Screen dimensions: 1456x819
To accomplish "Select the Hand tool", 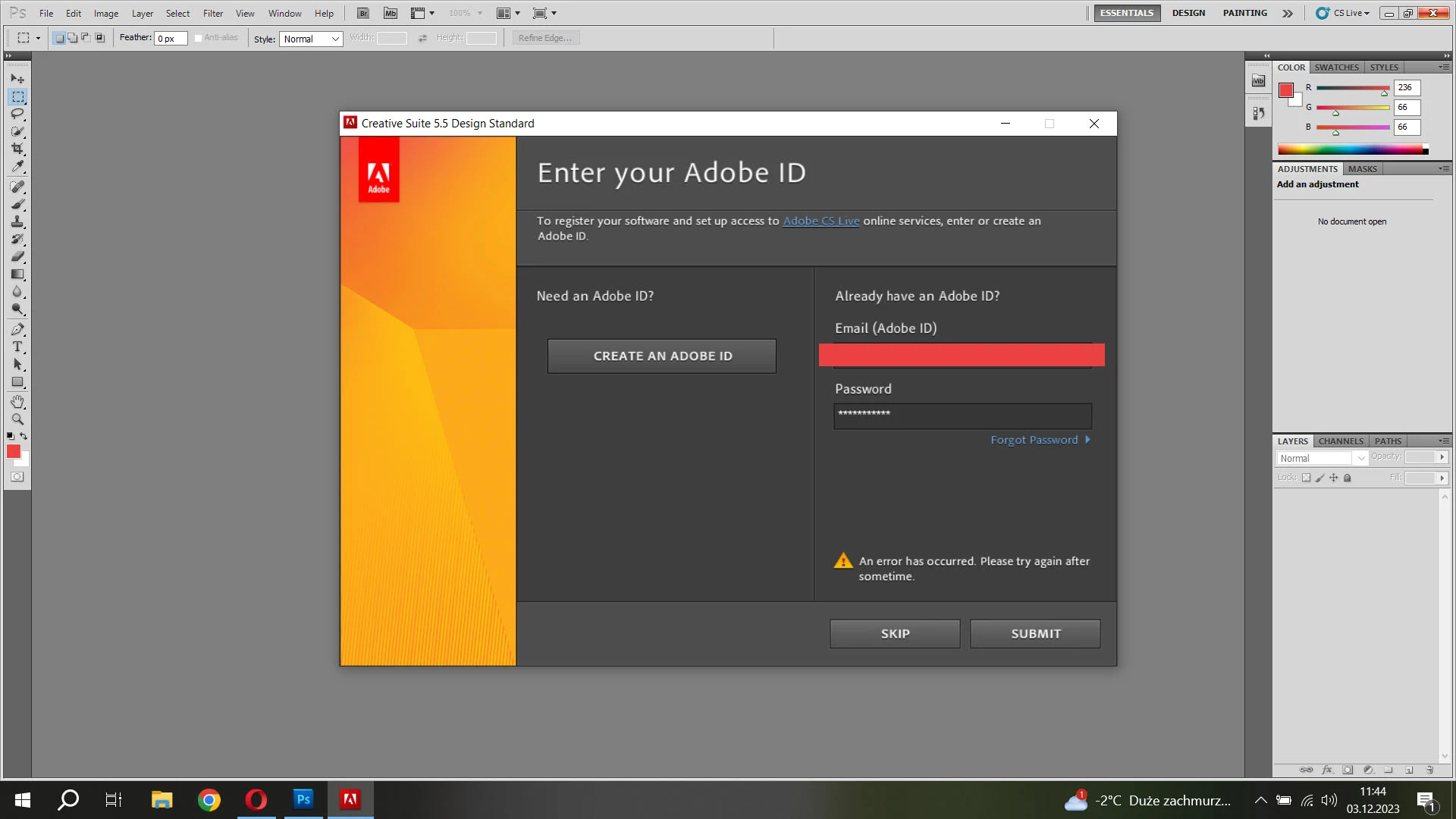I will click(x=17, y=401).
